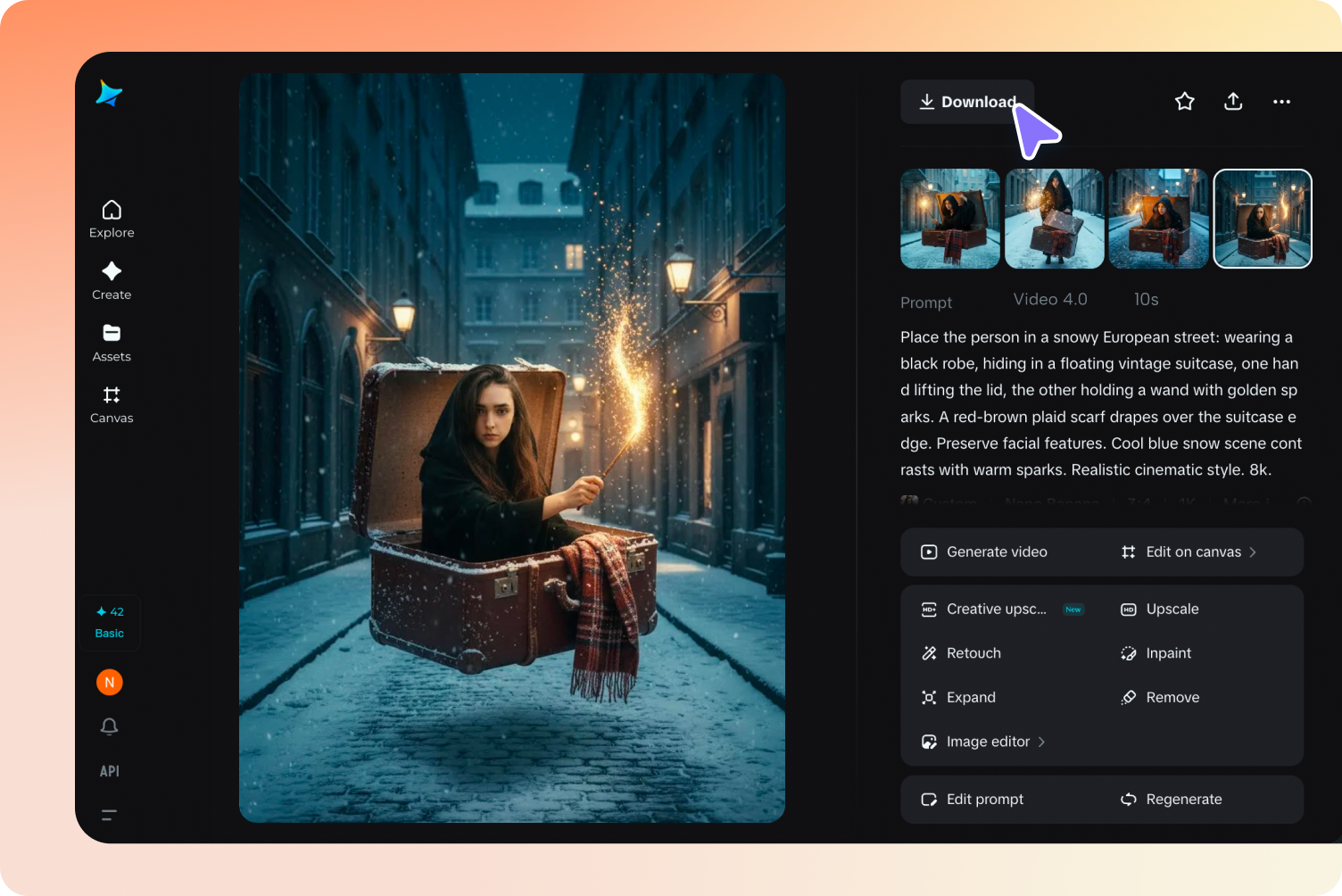Select the Video 4.0 model tab
Viewport: 1342px width, 896px height.
point(1049,299)
